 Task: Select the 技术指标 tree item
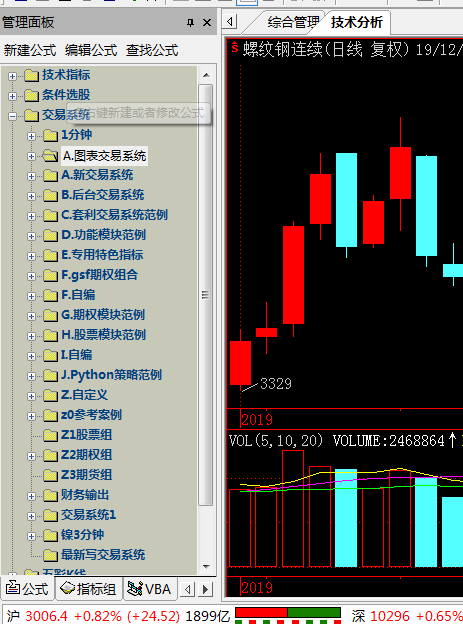(66, 75)
